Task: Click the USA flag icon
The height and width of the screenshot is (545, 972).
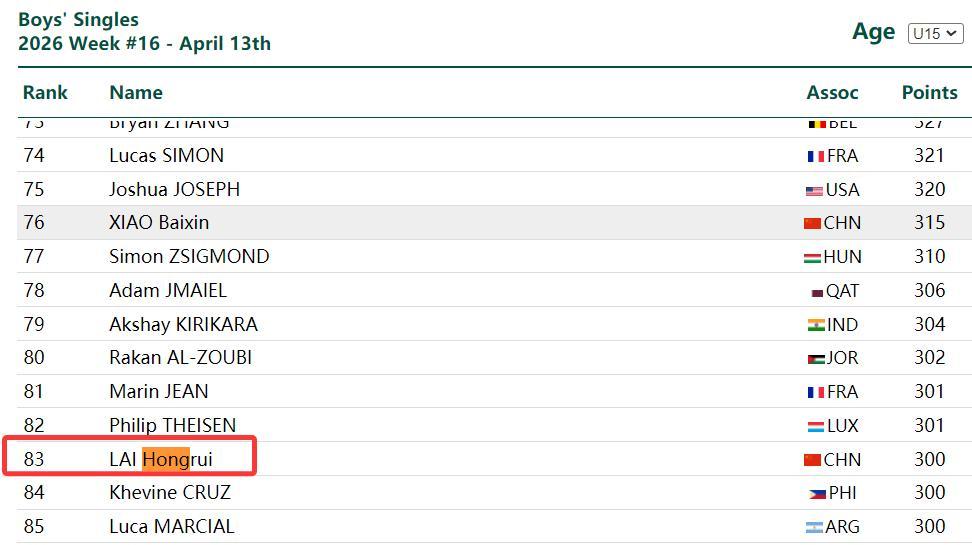Action: [814, 190]
